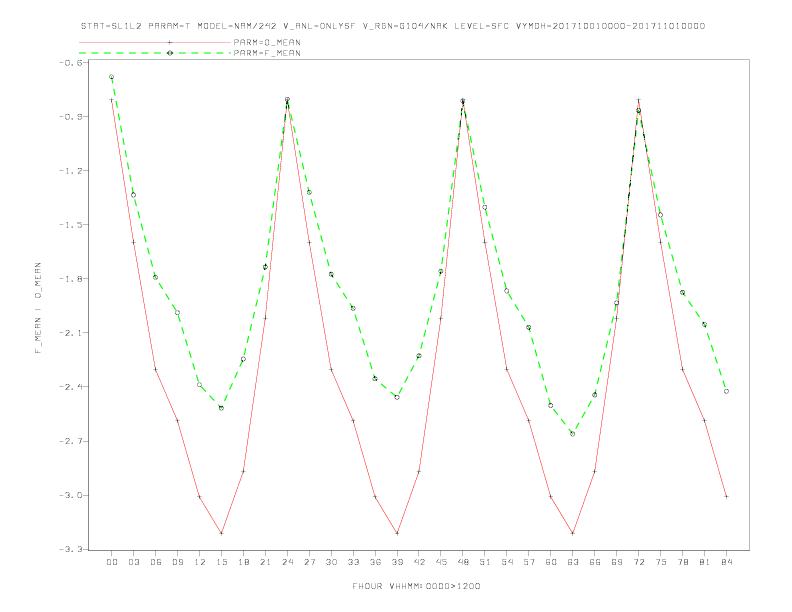Click the F_MEAN circle marker at hour 09
The height and width of the screenshot is (612, 792).
click(x=177, y=313)
